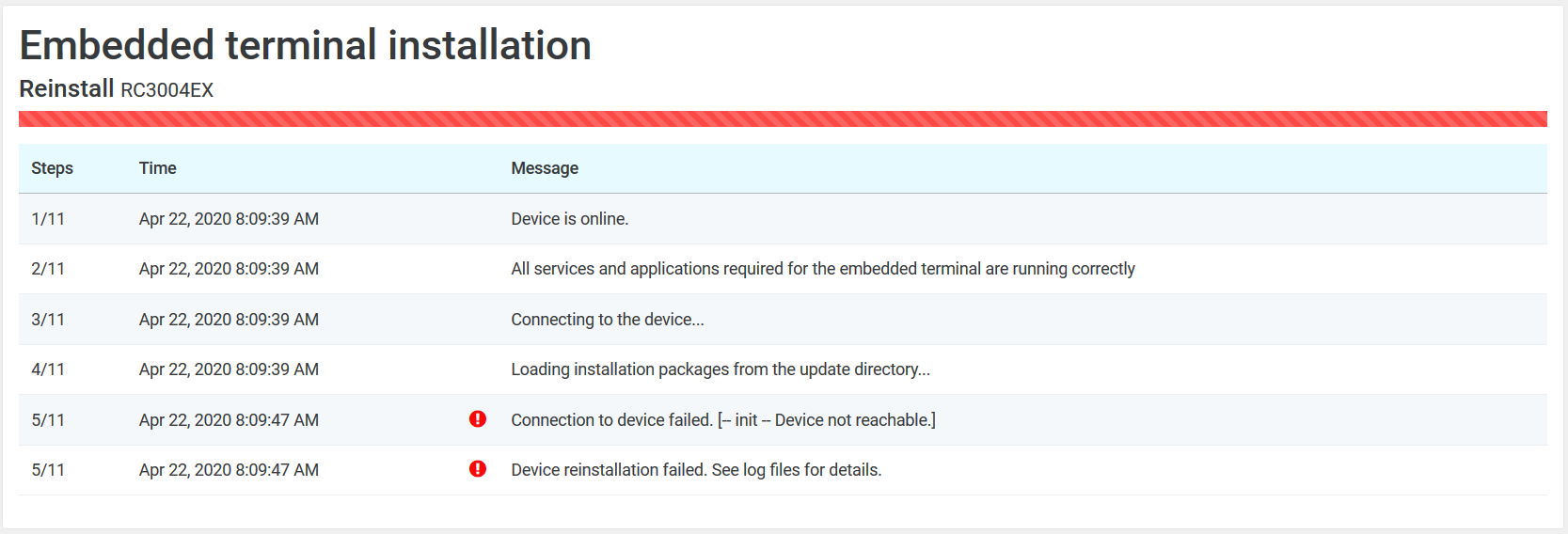Select the 'Device is online.' message
The height and width of the screenshot is (534, 1568).
tap(569, 219)
